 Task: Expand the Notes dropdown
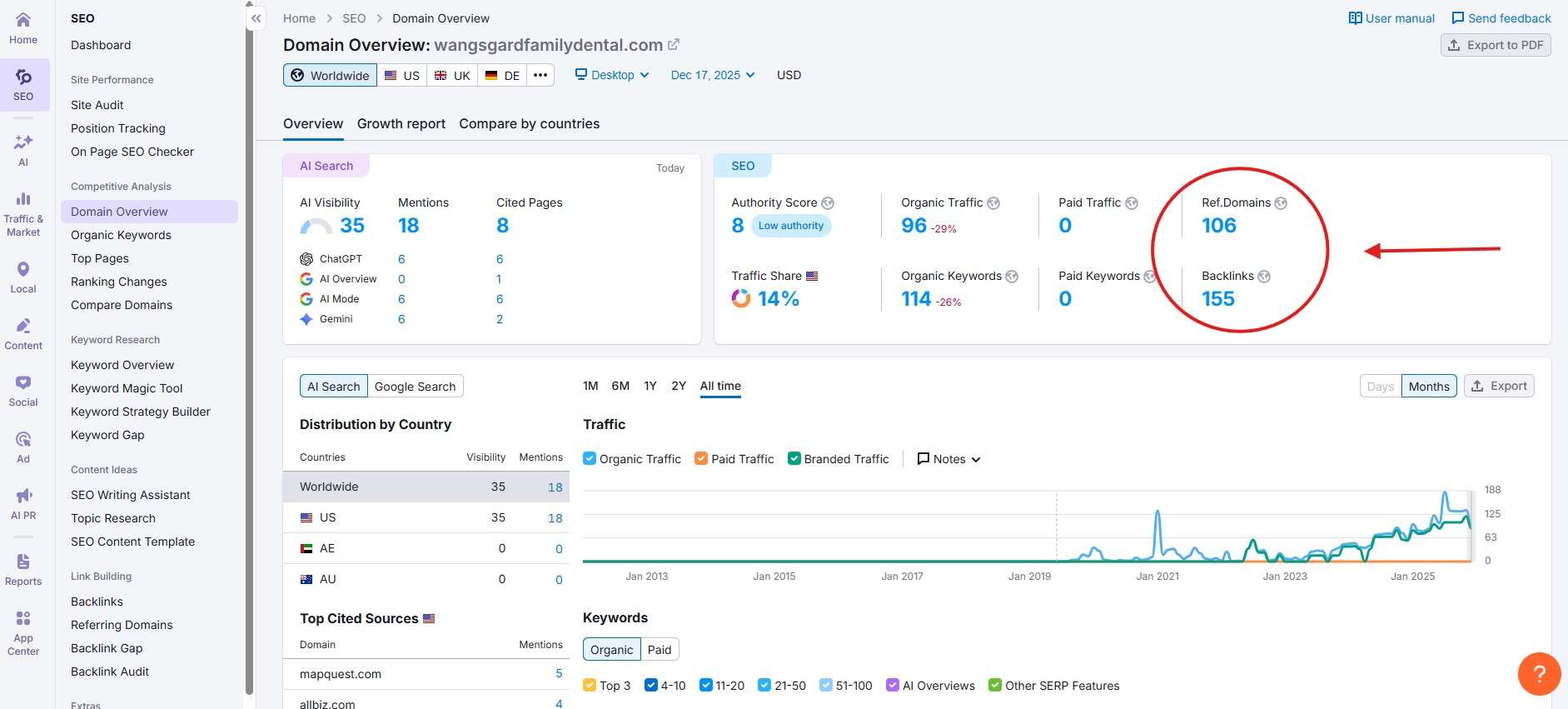948,459
